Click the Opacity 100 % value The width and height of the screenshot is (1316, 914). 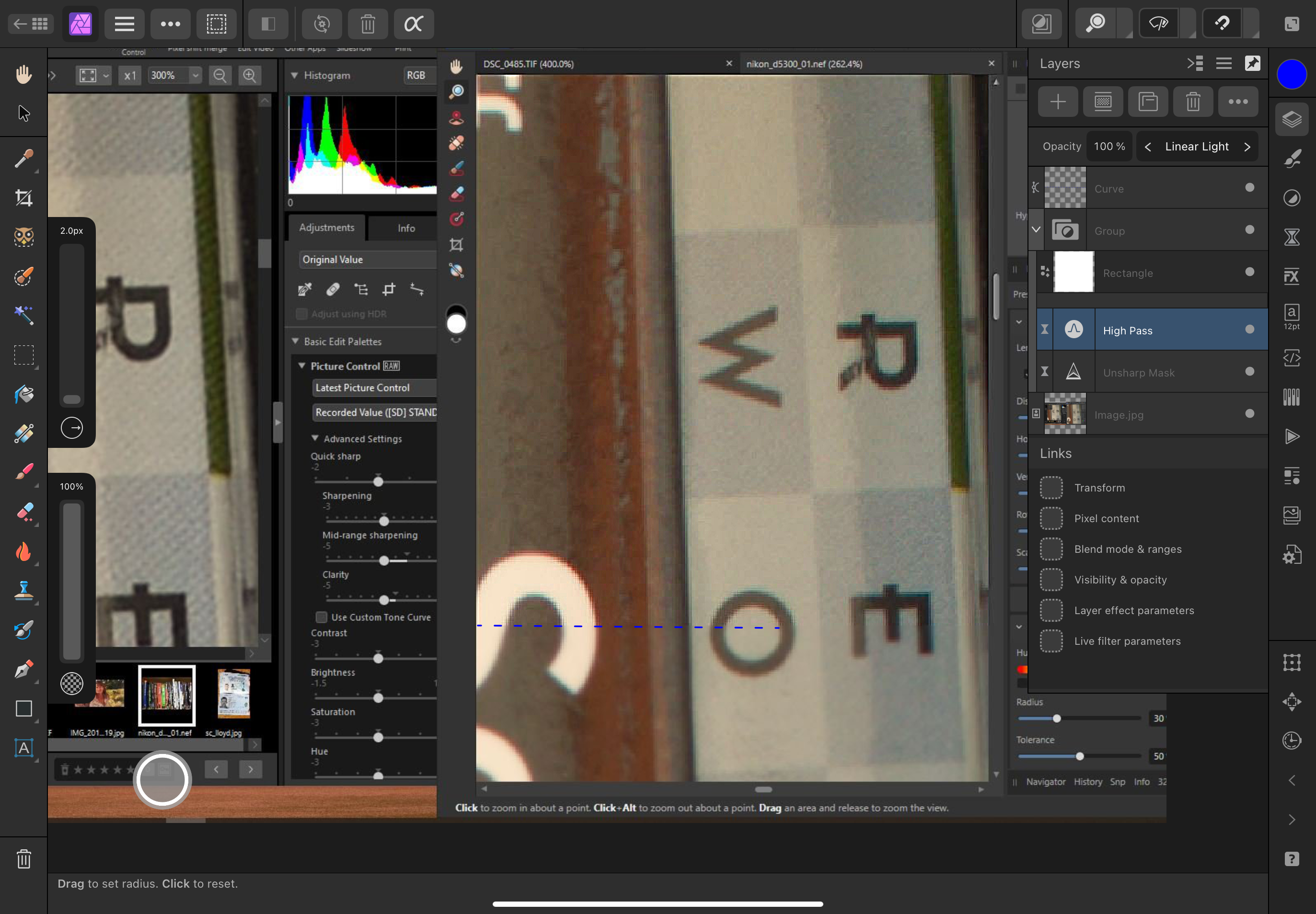1108,147
